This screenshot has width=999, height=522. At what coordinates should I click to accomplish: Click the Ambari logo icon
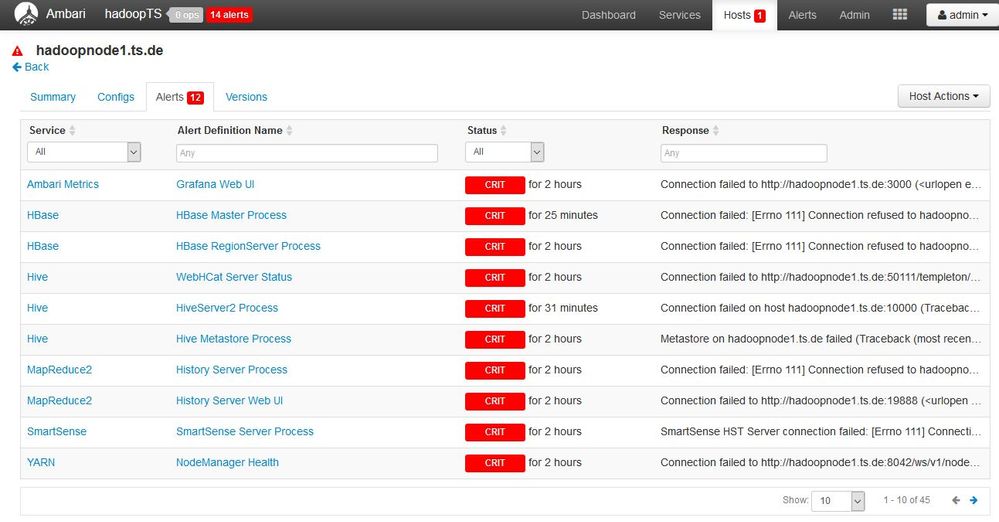tap(26, 14)
